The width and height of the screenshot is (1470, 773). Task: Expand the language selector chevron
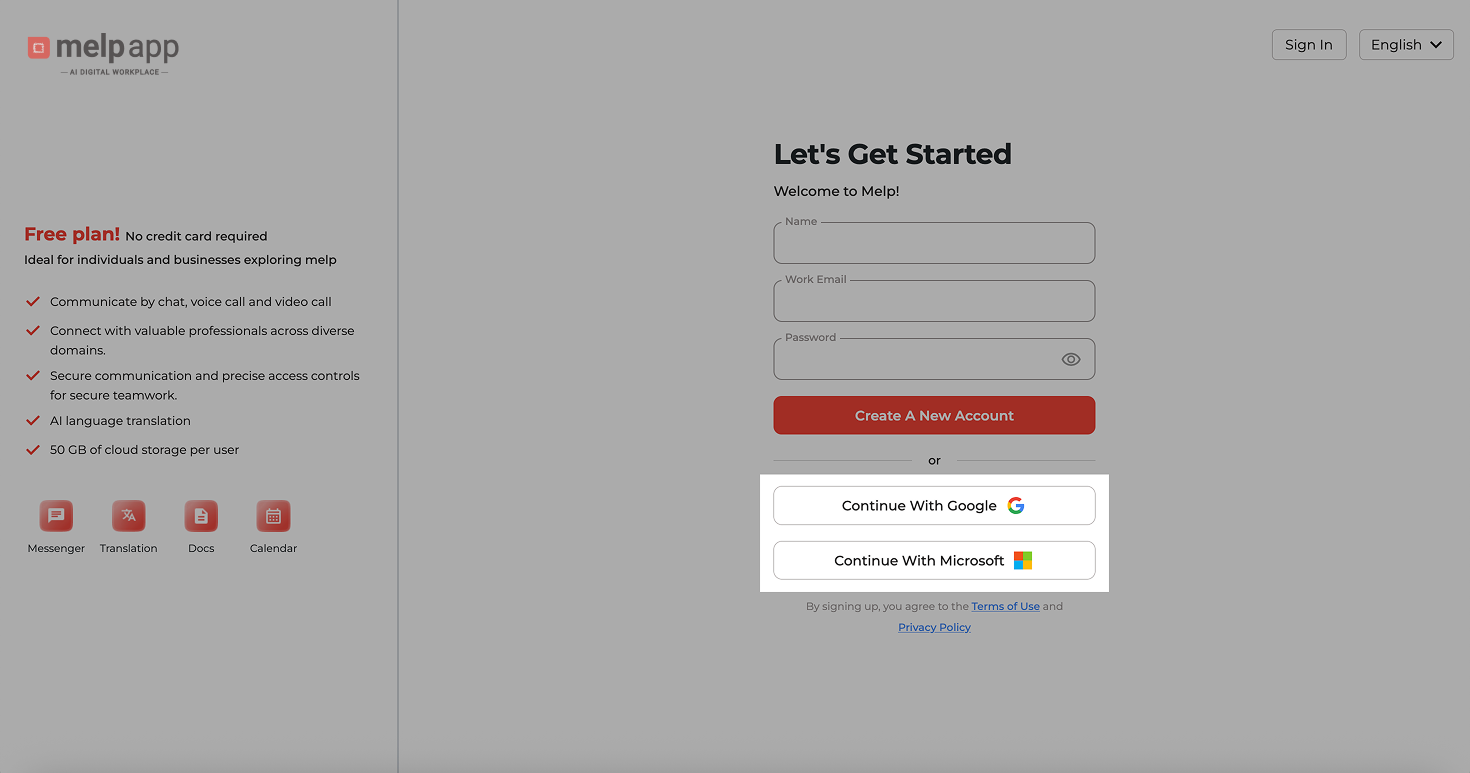(1437, 44)
